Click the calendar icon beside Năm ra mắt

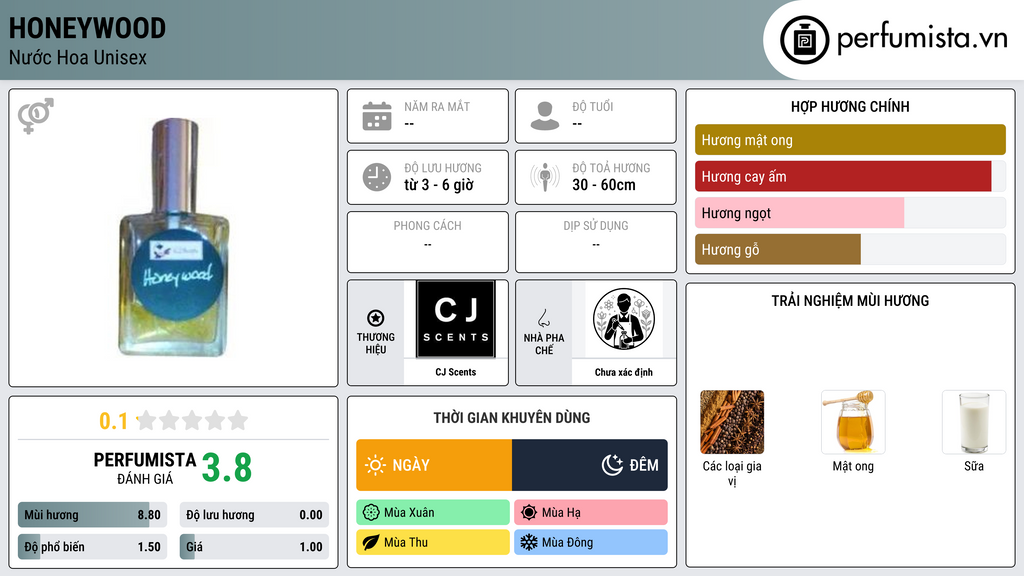click(377, 116)
